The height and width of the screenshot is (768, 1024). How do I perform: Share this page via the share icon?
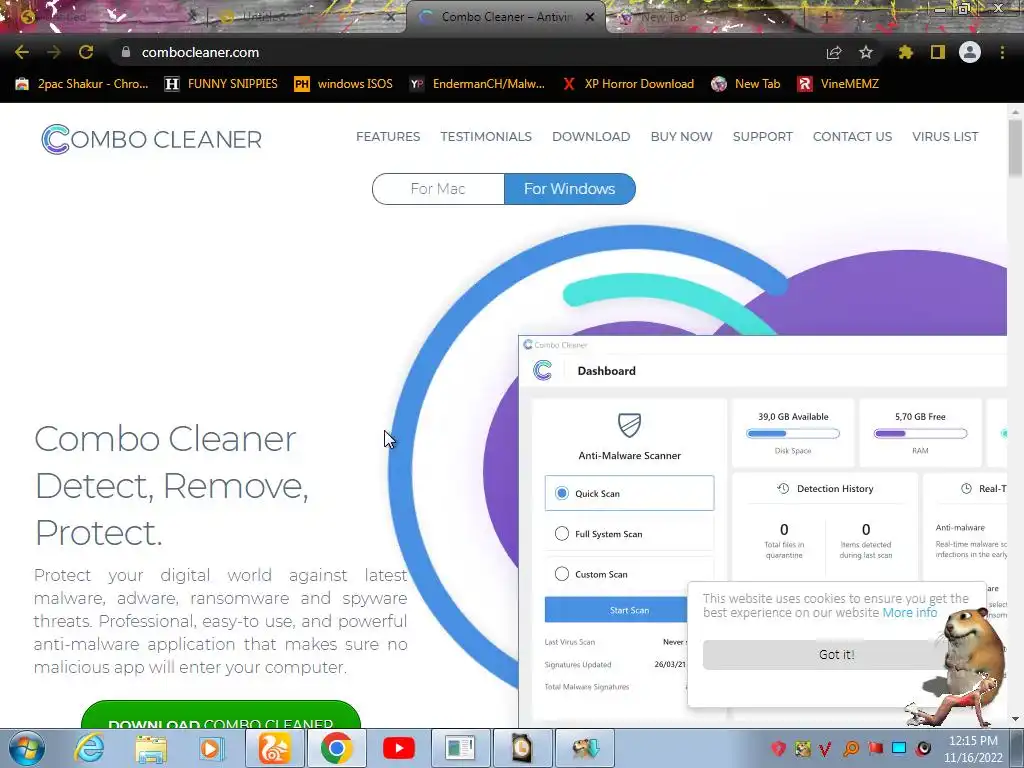tap(834, 52)
